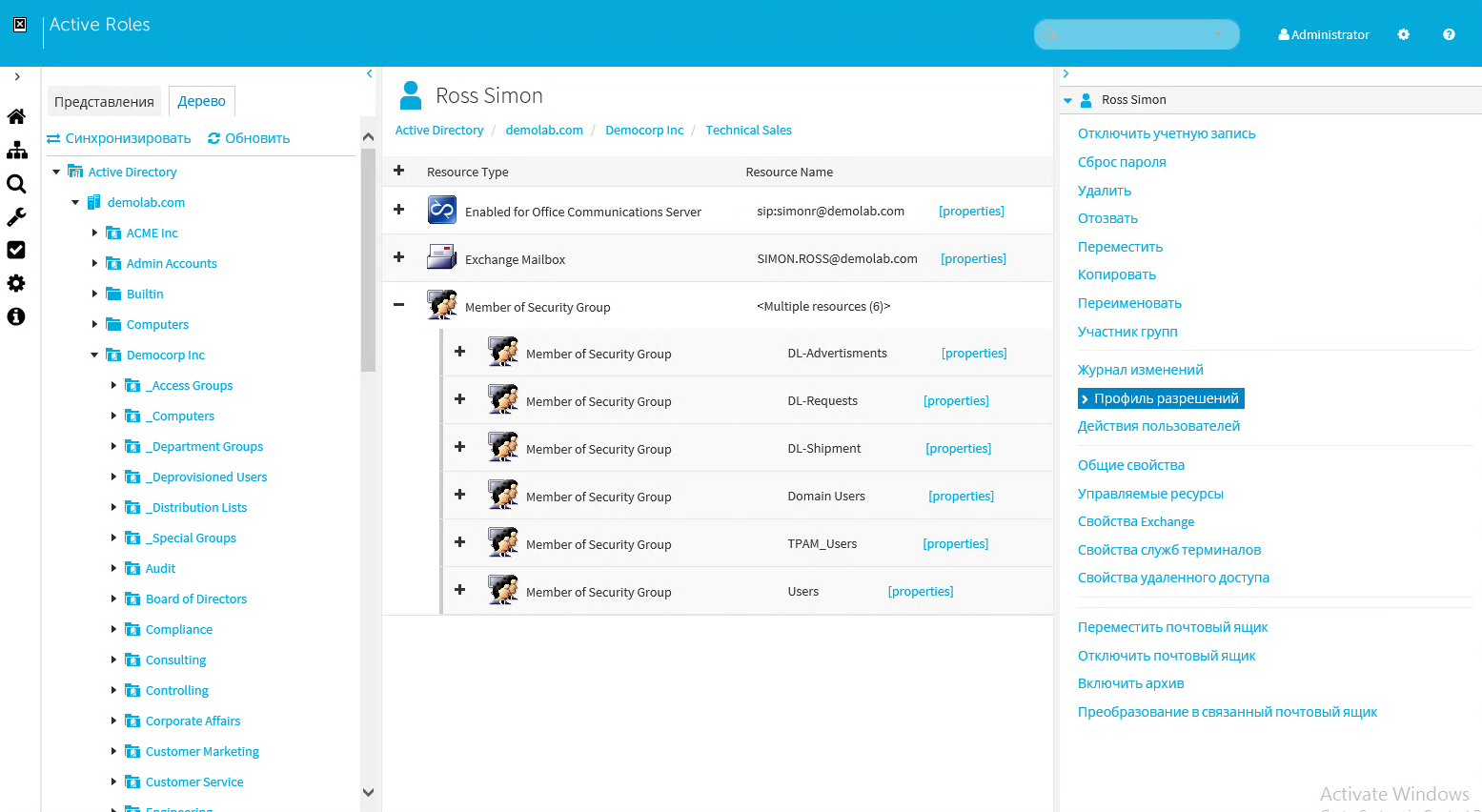This screenshot has width=1482, height=812.
Task: Expand the Exchange Mailbox resource row
Action: [399, 257]
